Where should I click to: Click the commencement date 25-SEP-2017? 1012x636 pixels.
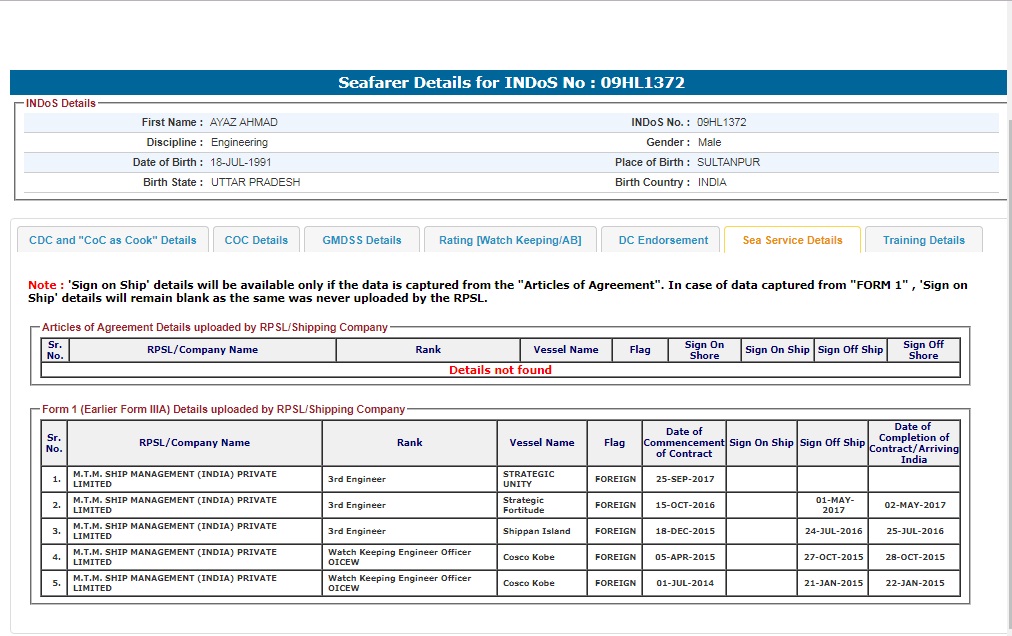click(683, 479)
